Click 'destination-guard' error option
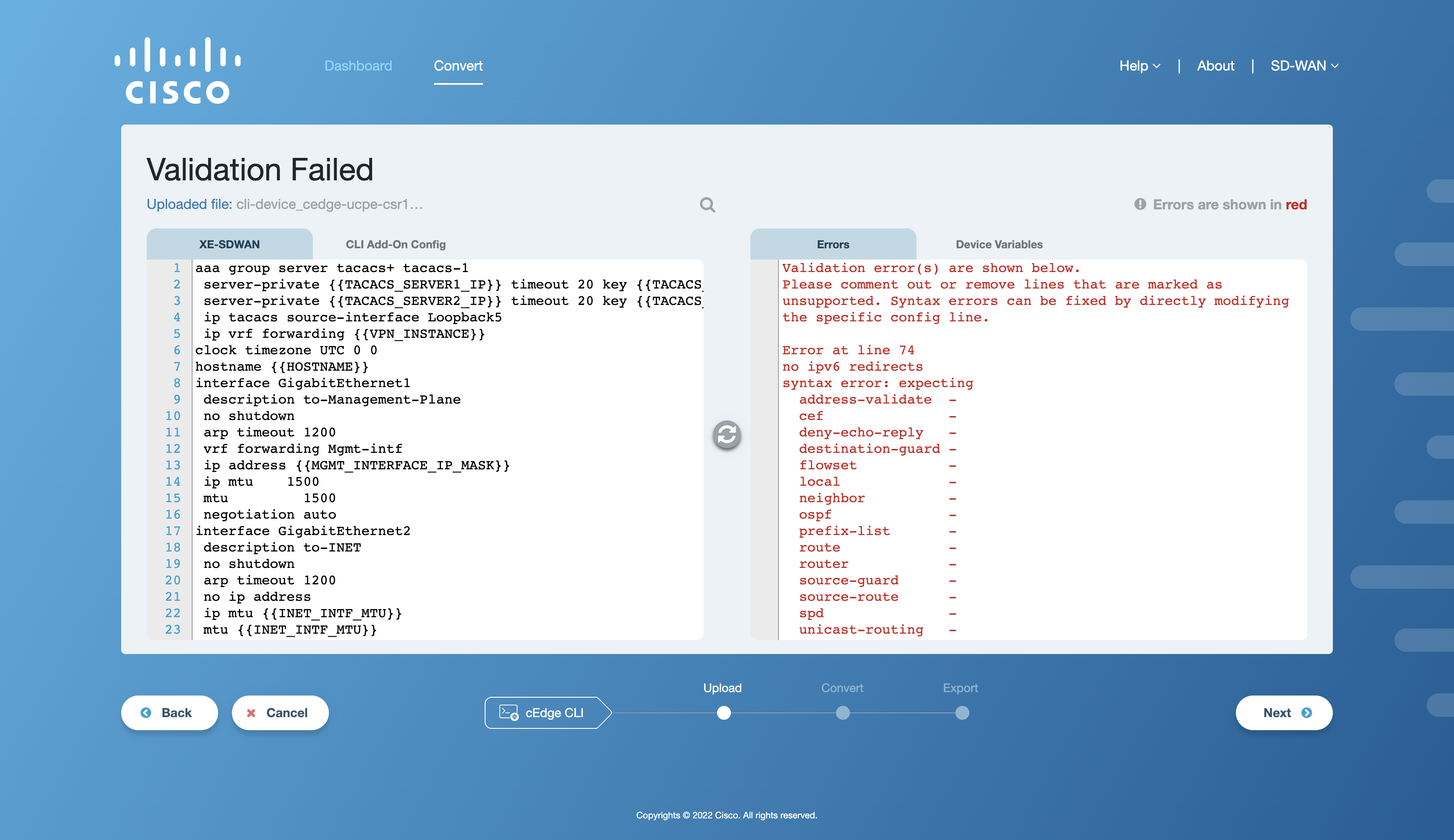1454x840 pixels. click(869, 449)
